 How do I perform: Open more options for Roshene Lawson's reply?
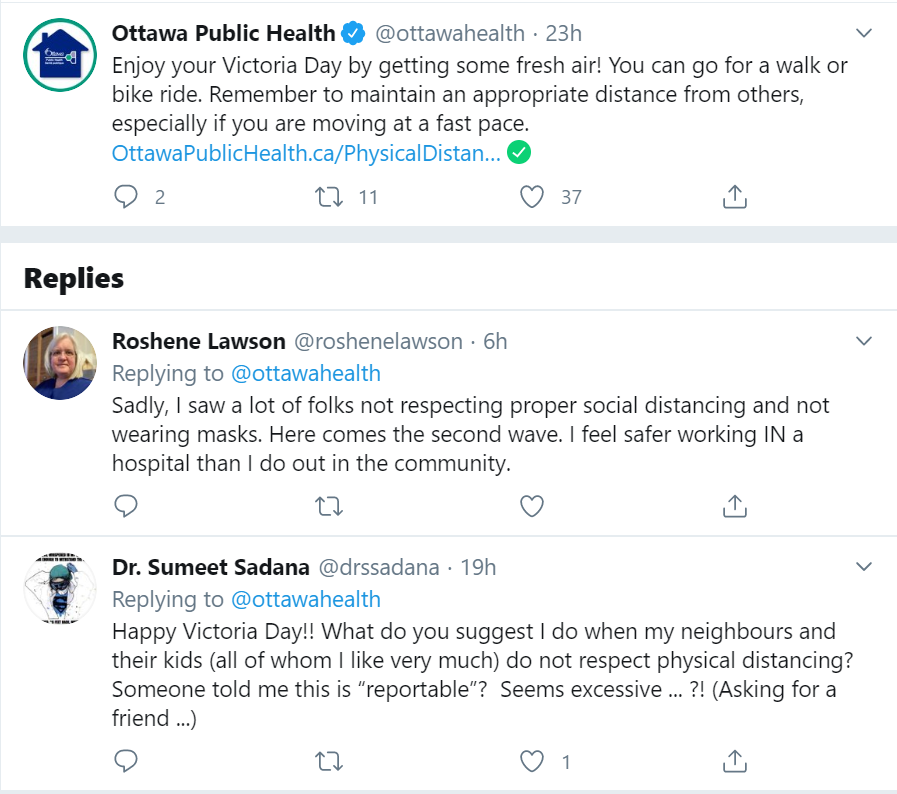pyautogui.click(x=865, y=342)
